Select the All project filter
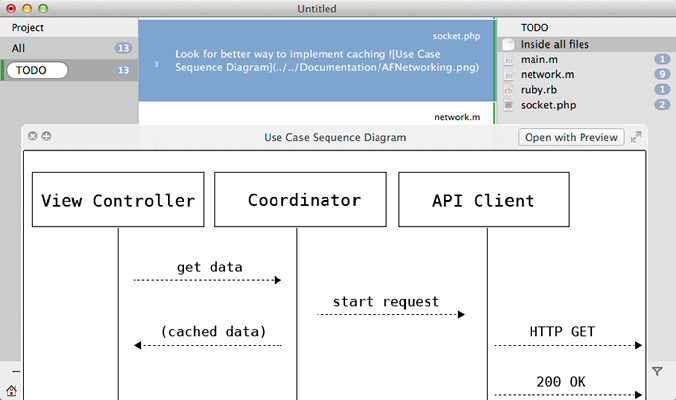This screenshot has height=400, width=676. tap(69, 48)
